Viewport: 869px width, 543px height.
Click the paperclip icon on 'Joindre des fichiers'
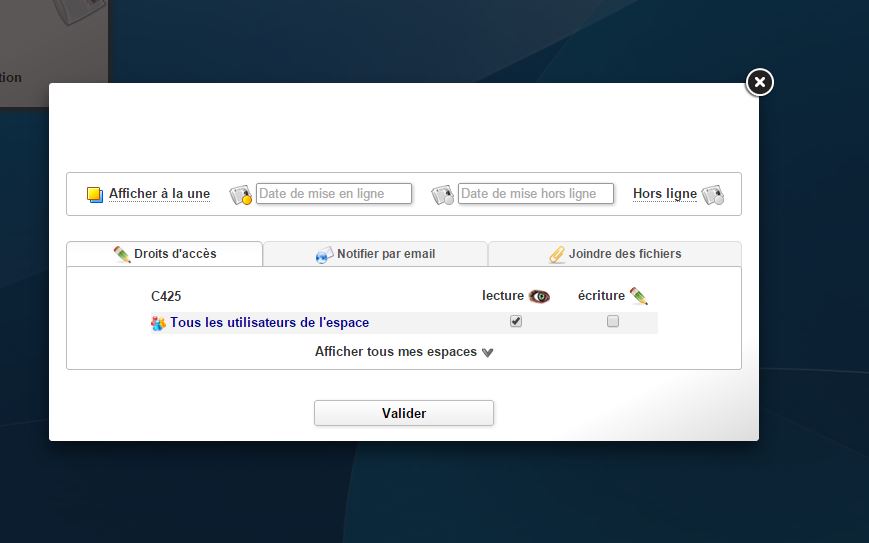[557, 254]
